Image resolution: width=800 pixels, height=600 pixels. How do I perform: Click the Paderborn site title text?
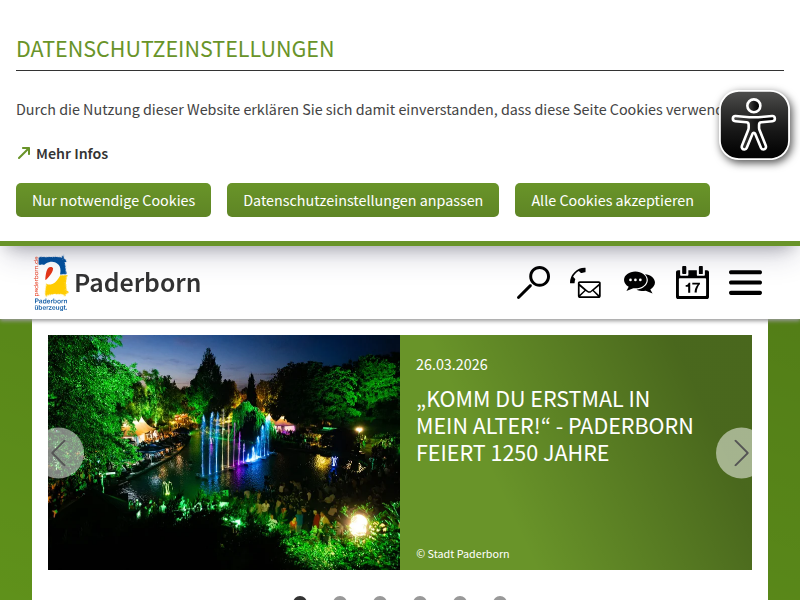[138, 283]
